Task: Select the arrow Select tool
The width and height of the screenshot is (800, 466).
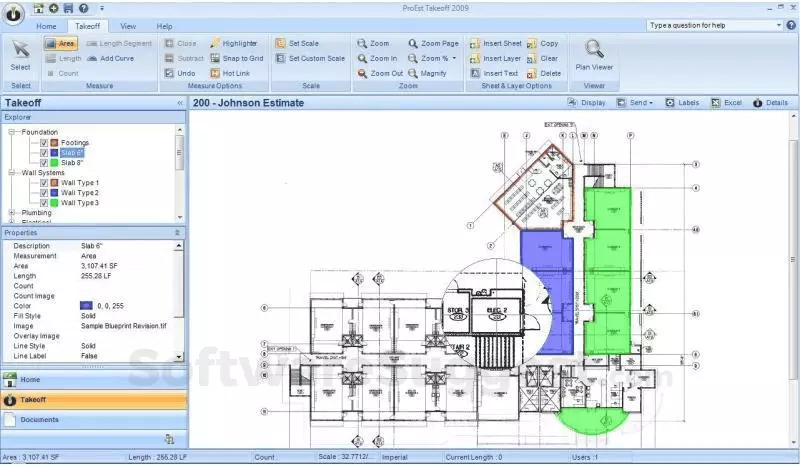Action: 20,55
